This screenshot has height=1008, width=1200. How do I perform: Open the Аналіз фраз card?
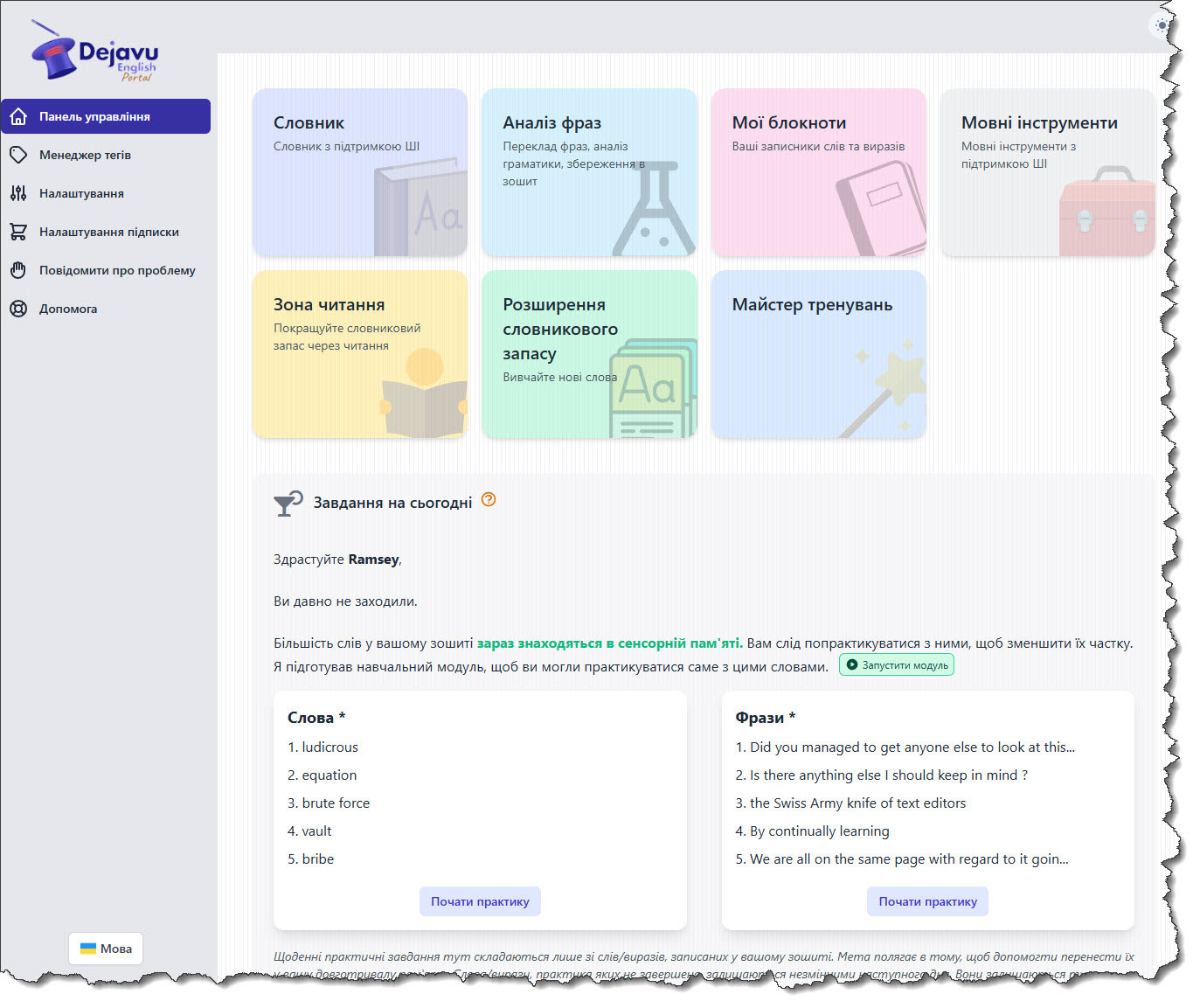589,172
